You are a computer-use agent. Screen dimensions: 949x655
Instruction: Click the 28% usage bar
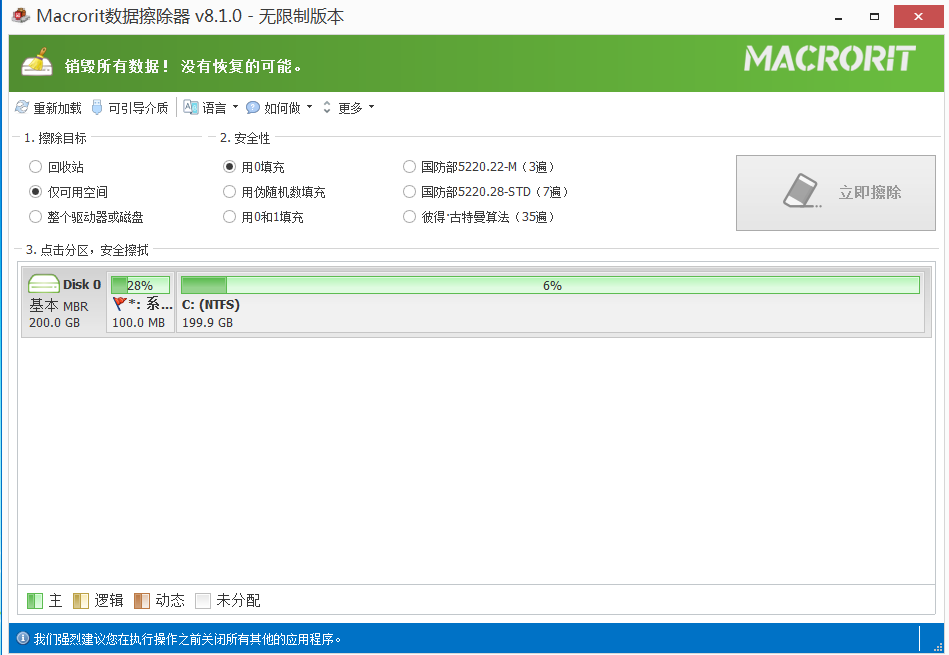[140, 285]
